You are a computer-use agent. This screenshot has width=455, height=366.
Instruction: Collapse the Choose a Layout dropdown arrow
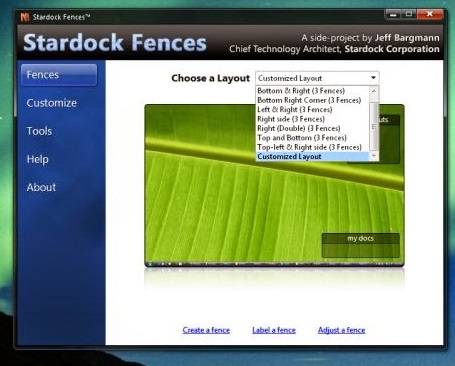point(373,78)
